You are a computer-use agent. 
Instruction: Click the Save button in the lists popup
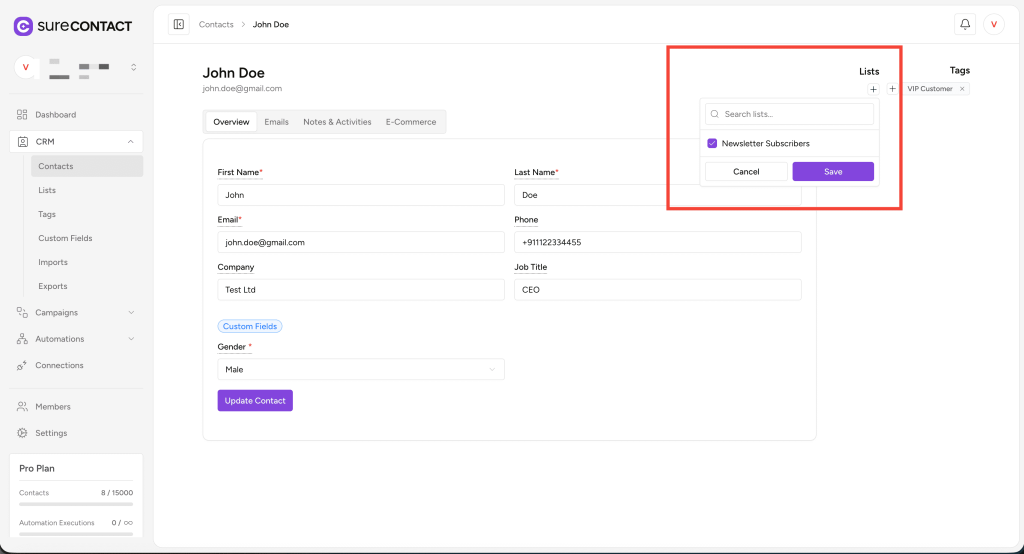(833, 172)
